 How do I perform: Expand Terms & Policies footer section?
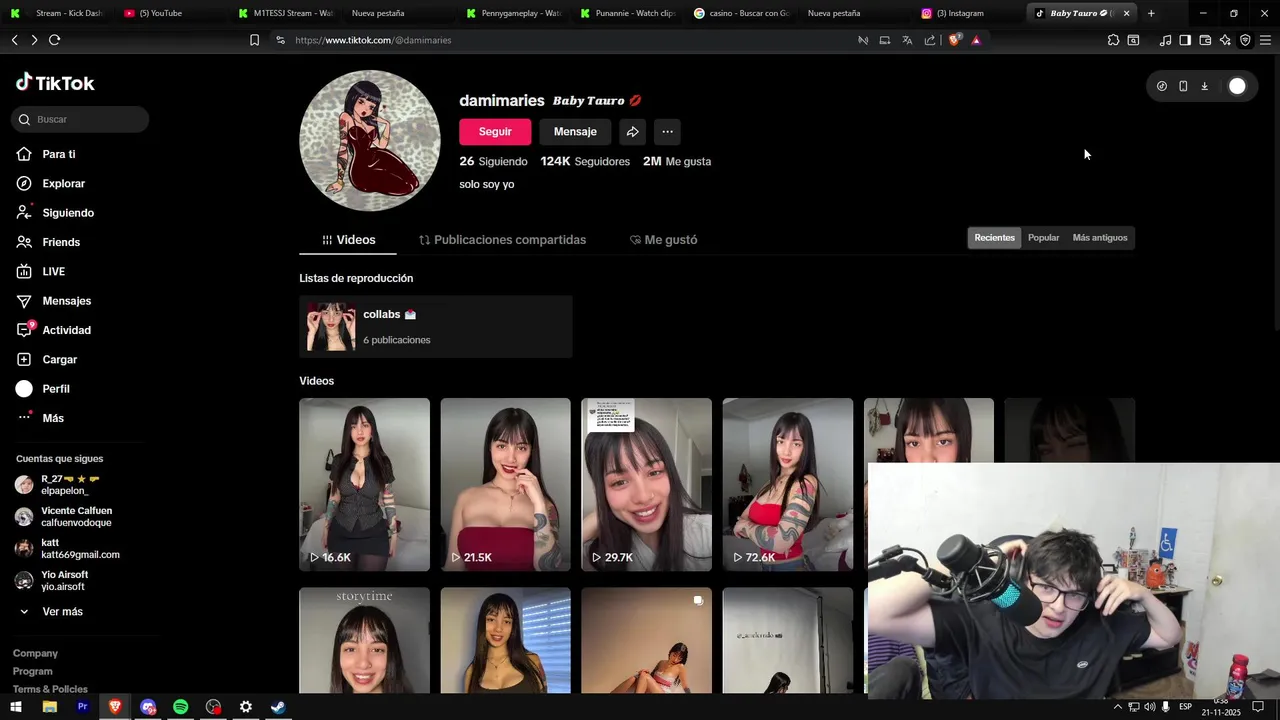50,689
